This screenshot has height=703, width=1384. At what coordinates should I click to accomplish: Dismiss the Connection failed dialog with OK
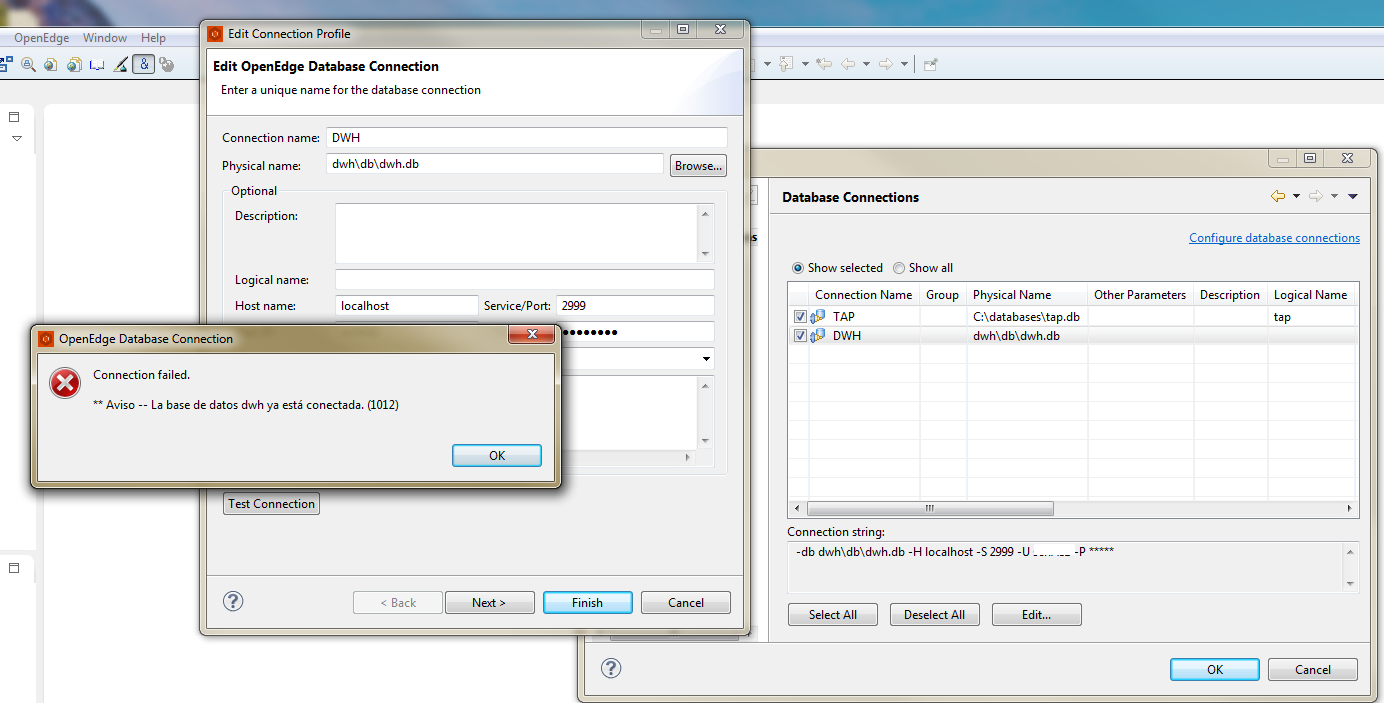point(497,455)
